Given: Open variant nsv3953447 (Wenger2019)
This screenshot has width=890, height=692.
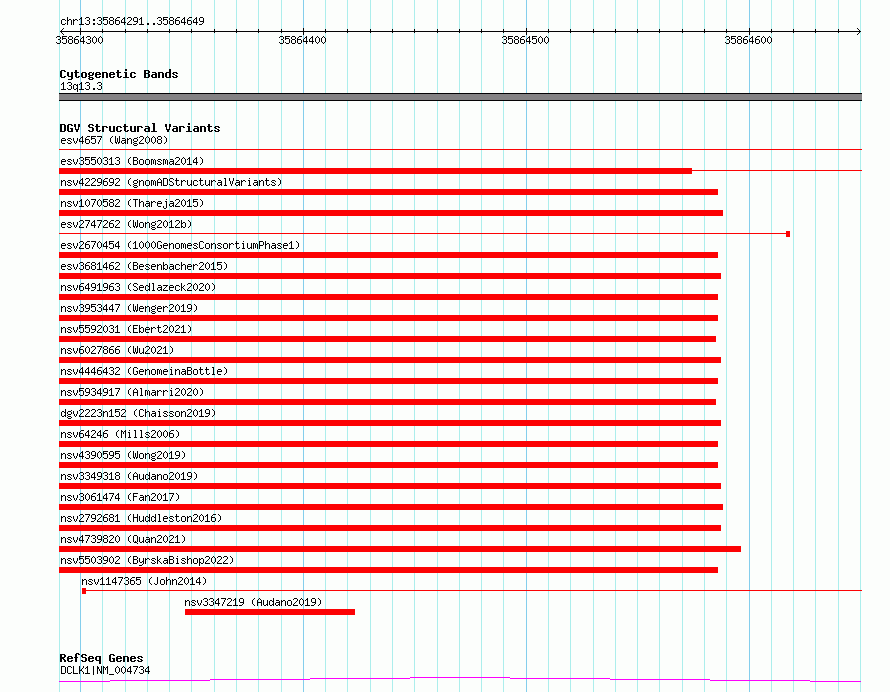Looking at the screenshot, I should click(x=129, y=308).
